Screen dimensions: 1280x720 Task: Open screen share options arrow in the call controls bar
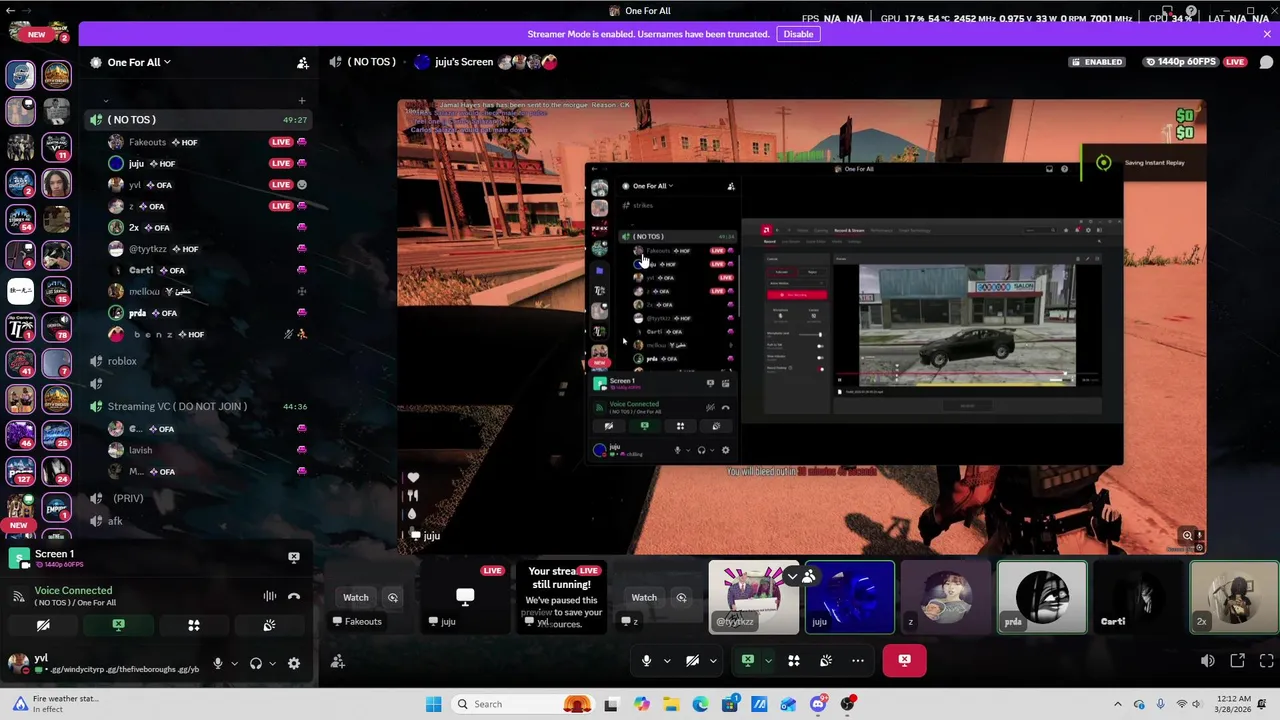[x=768, y=661]
